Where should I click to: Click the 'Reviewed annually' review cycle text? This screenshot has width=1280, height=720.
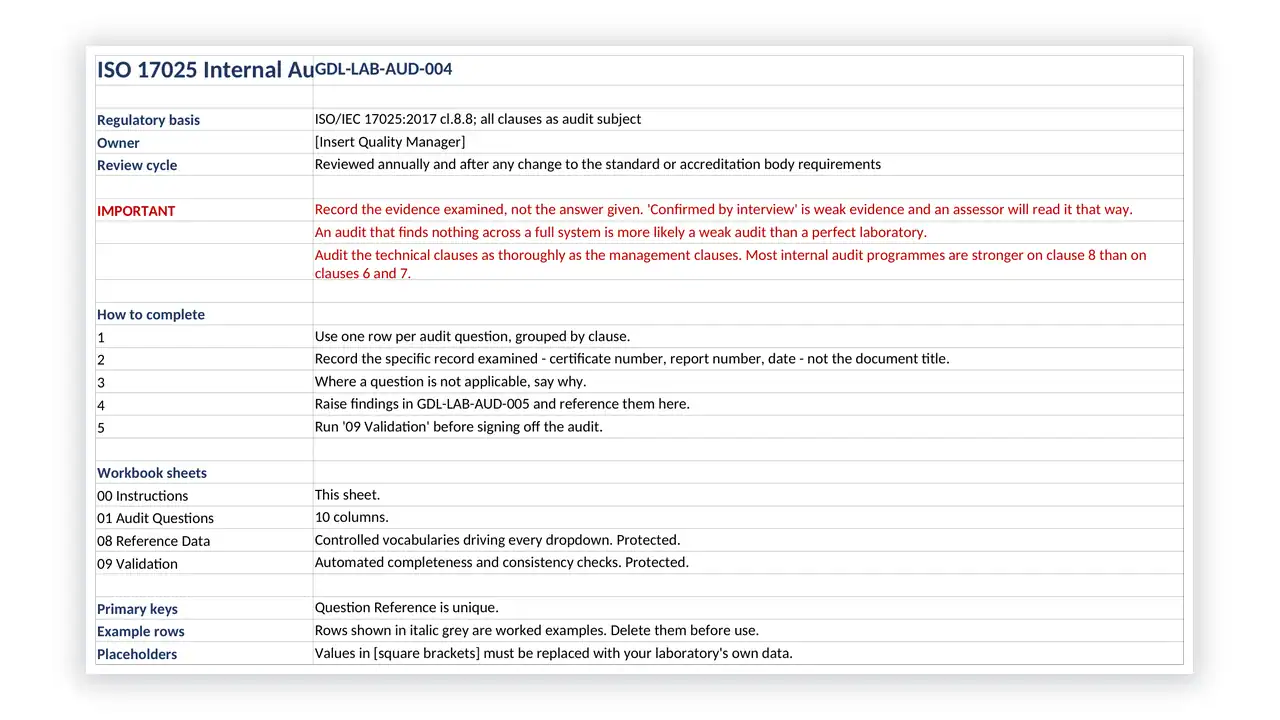click(597, 164)
